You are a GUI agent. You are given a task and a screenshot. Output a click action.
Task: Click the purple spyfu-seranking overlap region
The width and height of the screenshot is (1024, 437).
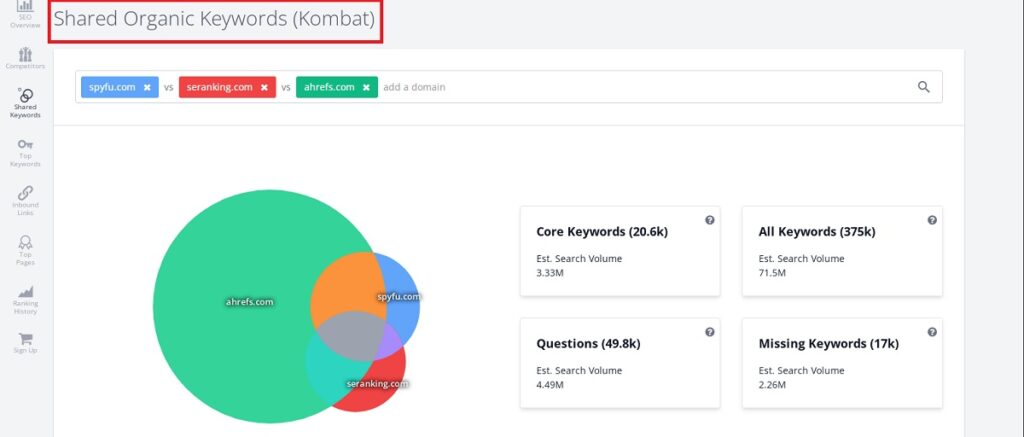[x=392, y=340]
